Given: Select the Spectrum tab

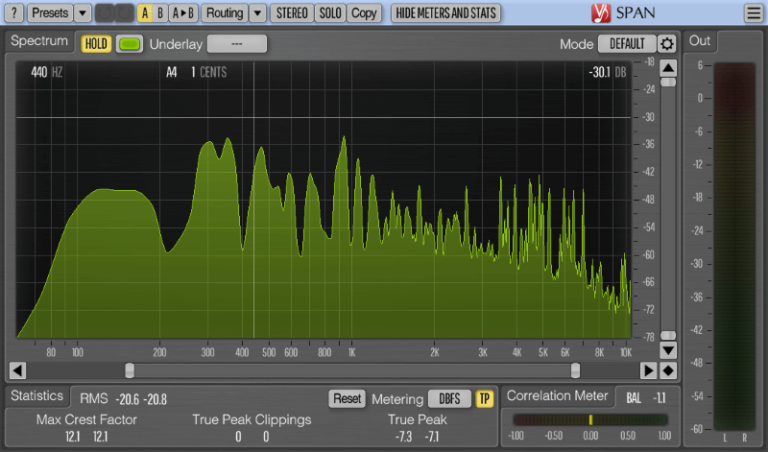Looking at the screenshot, I should (x=40, y=42).
